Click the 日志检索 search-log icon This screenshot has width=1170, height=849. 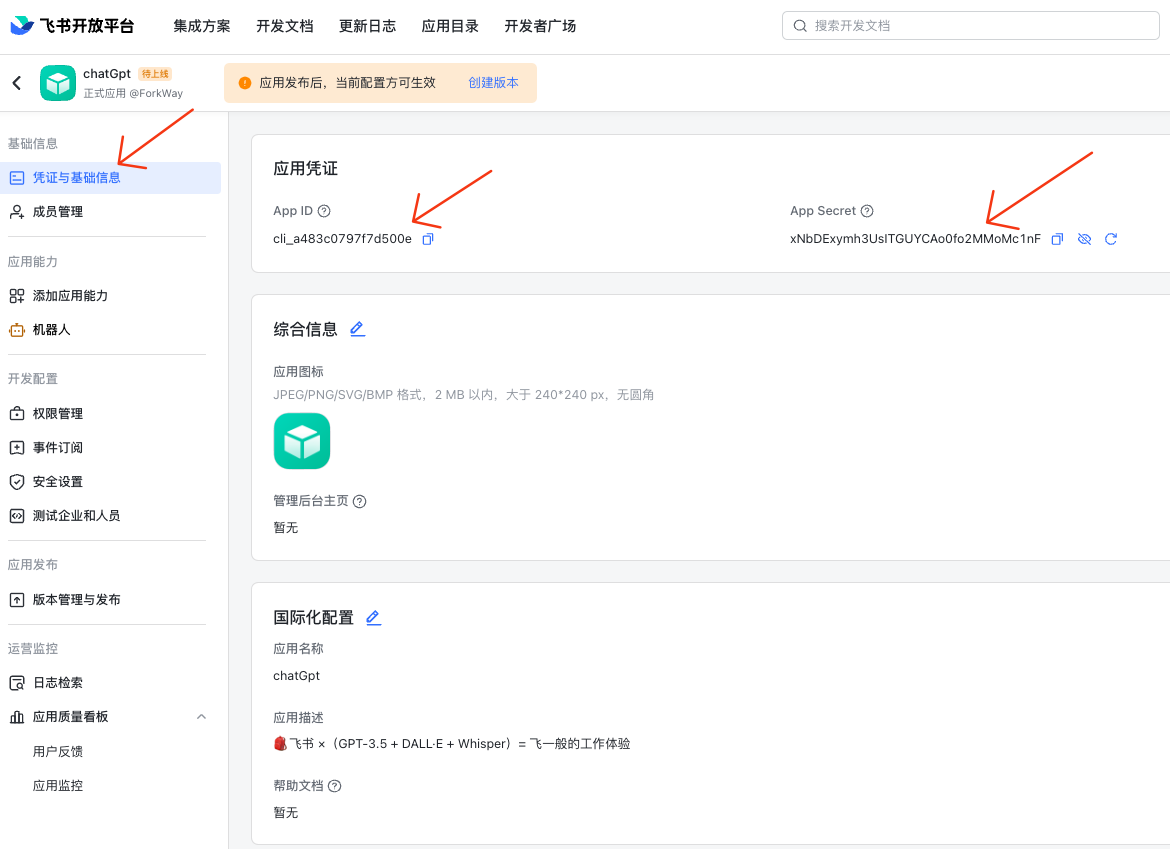(16, 683)
